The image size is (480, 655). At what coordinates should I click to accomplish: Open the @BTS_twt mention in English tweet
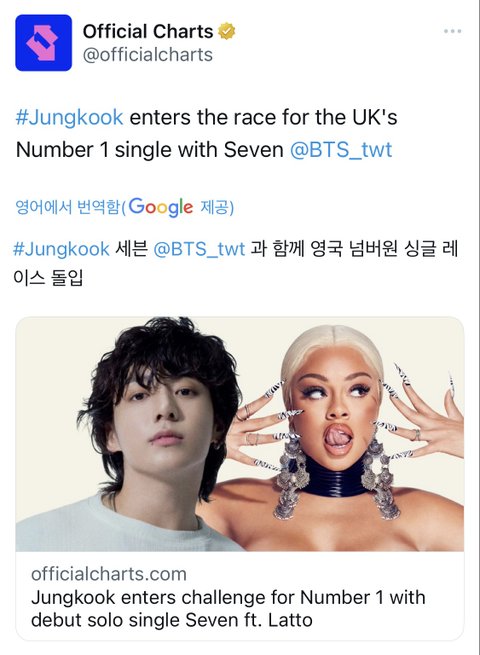[341, 150]
